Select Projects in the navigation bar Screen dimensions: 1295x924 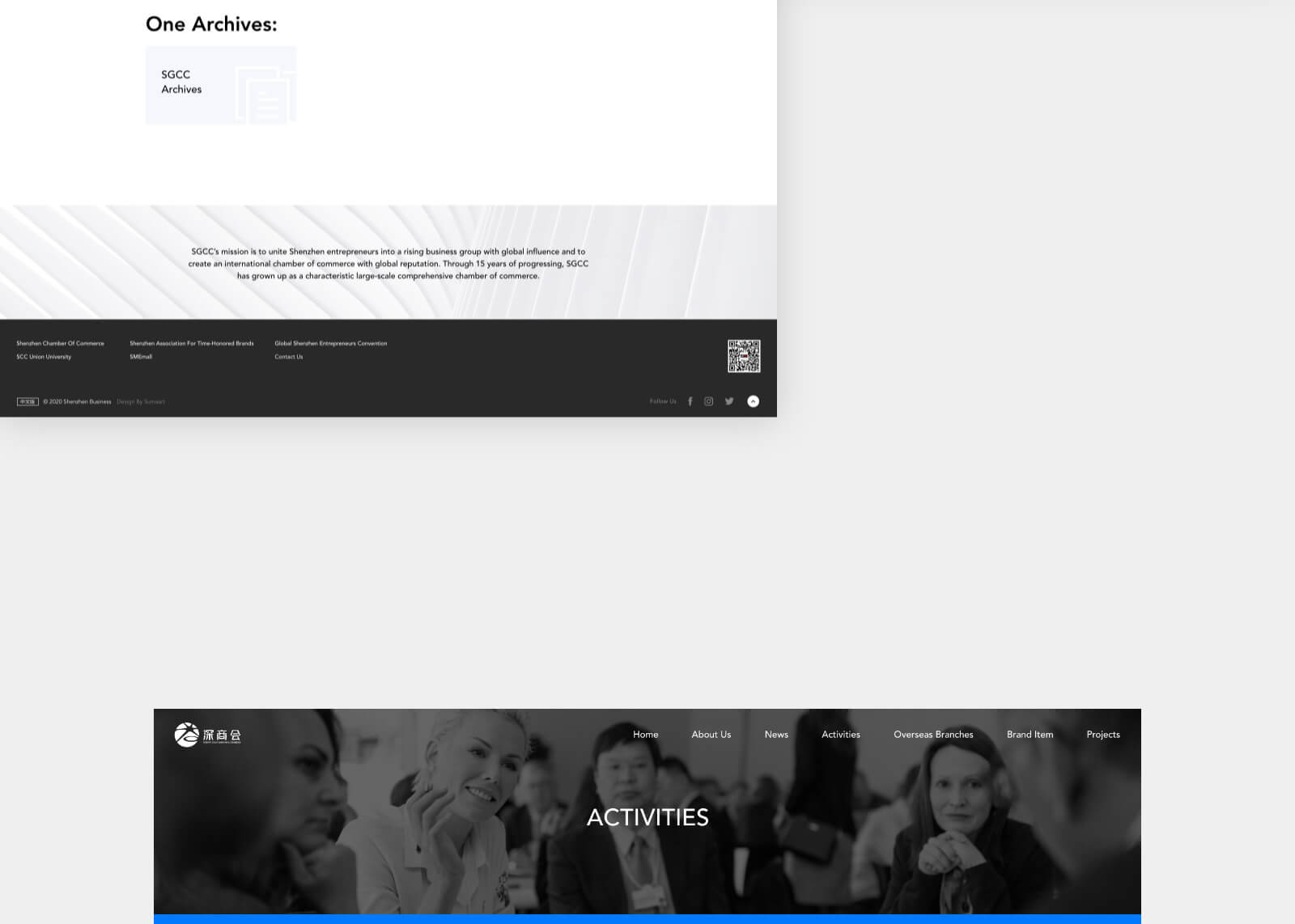pos(1102,735)
